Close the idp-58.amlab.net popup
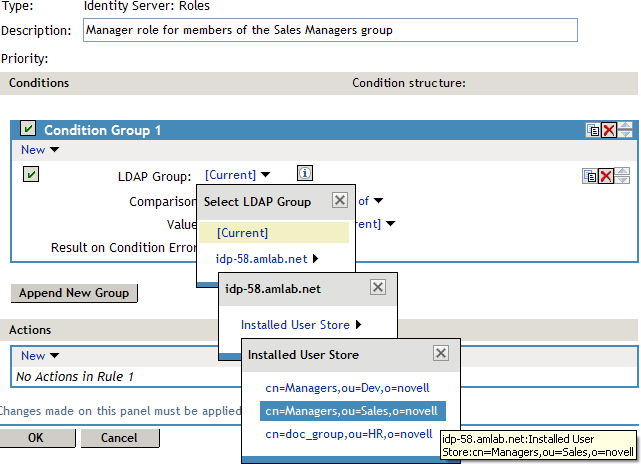Viewport: 641px width, 464px height. [377, 287]
